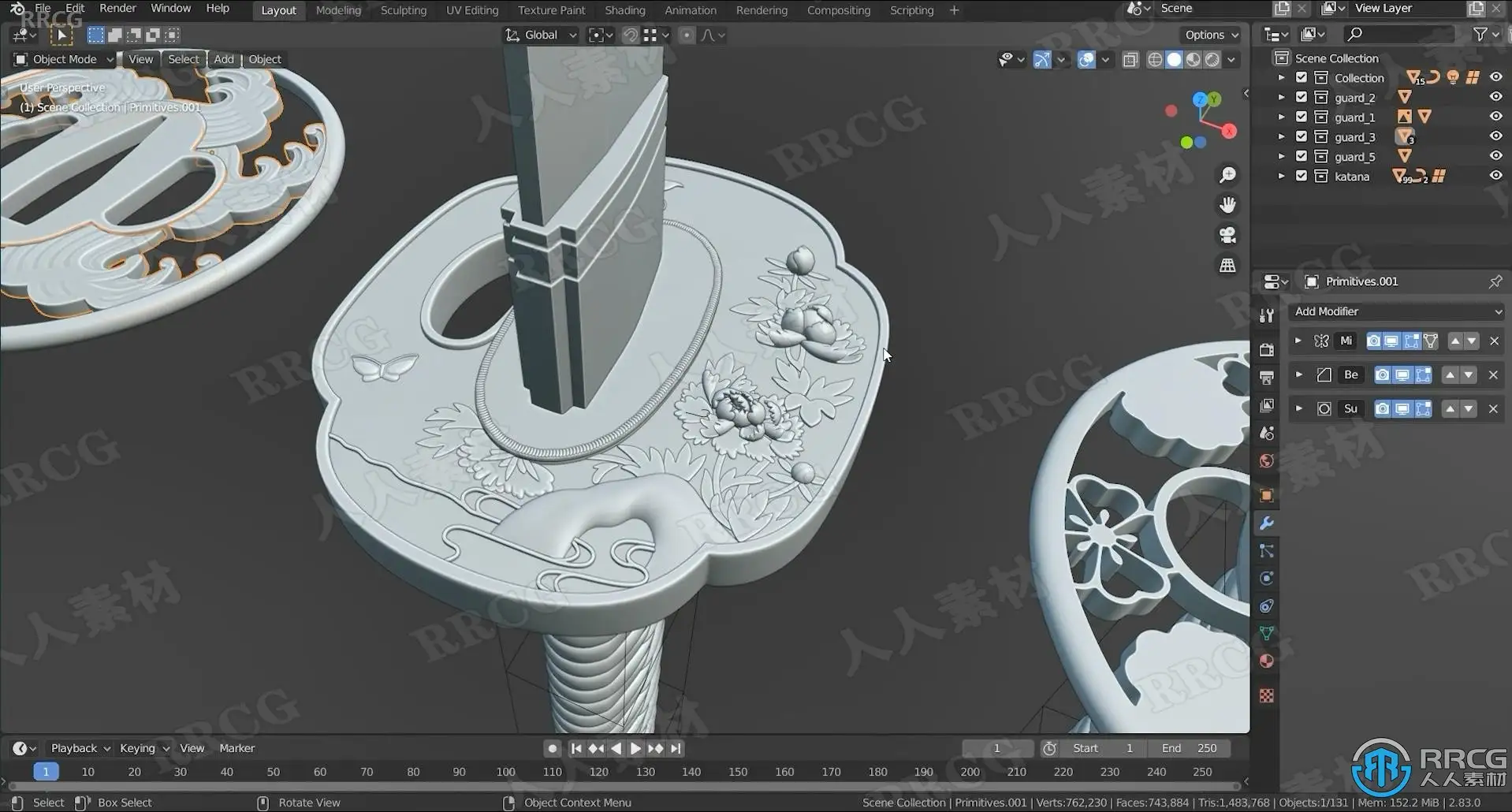Select solid viewport shading
This screenshot has width=1512, height=812.
click(1175, 59)
